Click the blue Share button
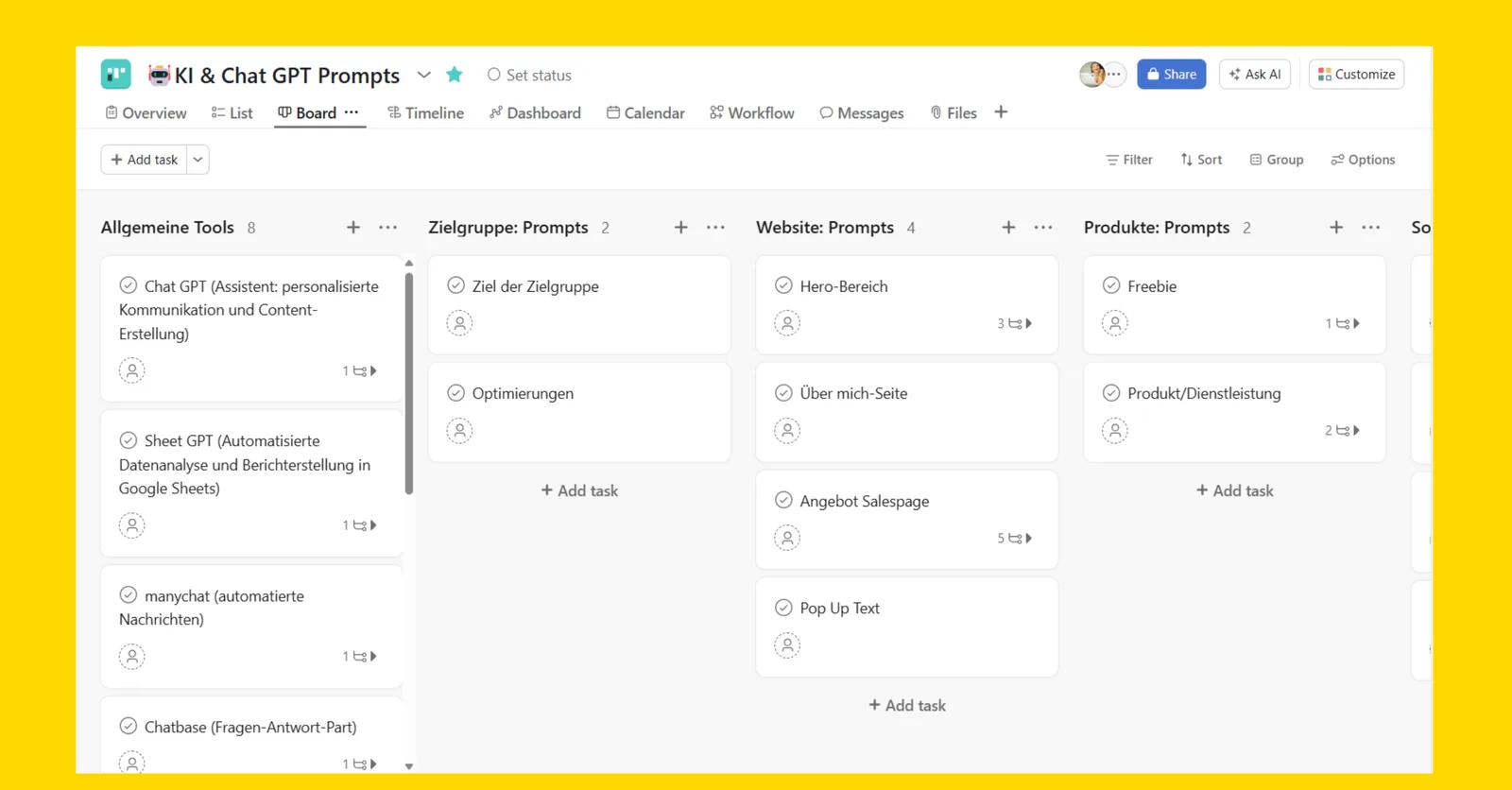The height and width of the screenshot is (790, 1512). 1171,74
